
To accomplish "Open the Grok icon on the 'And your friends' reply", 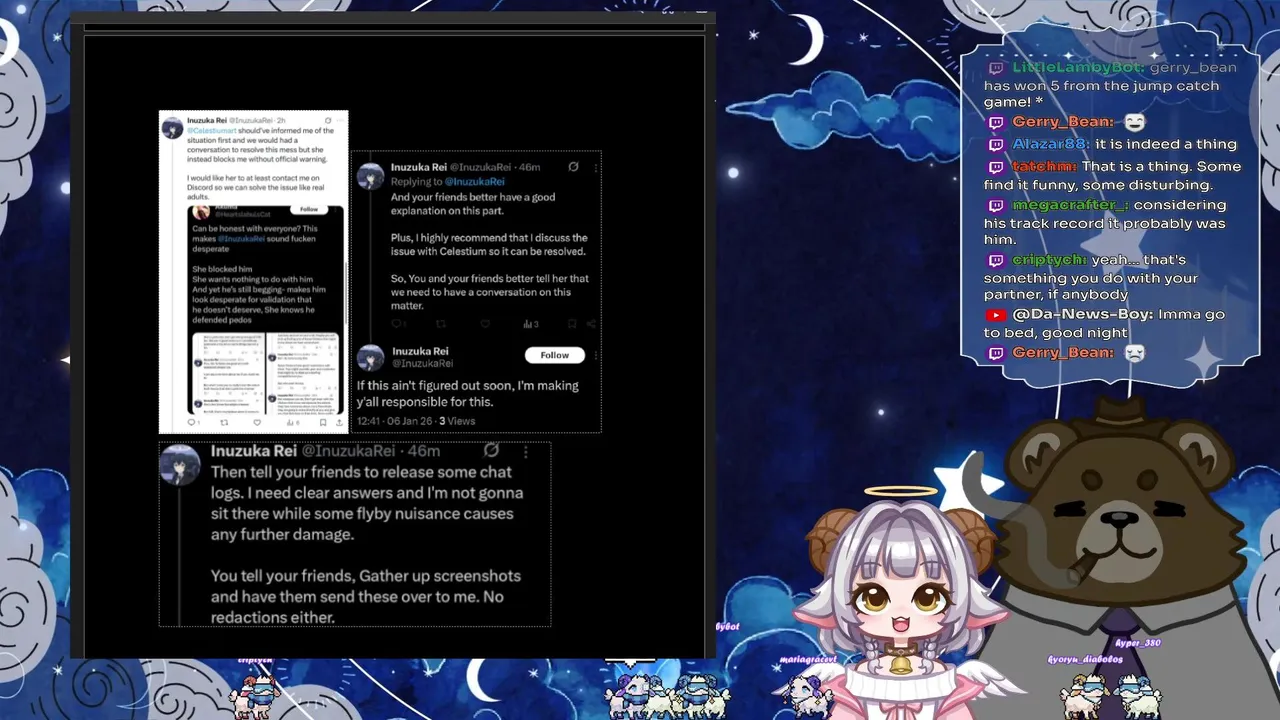I will [x=573, y=167].
